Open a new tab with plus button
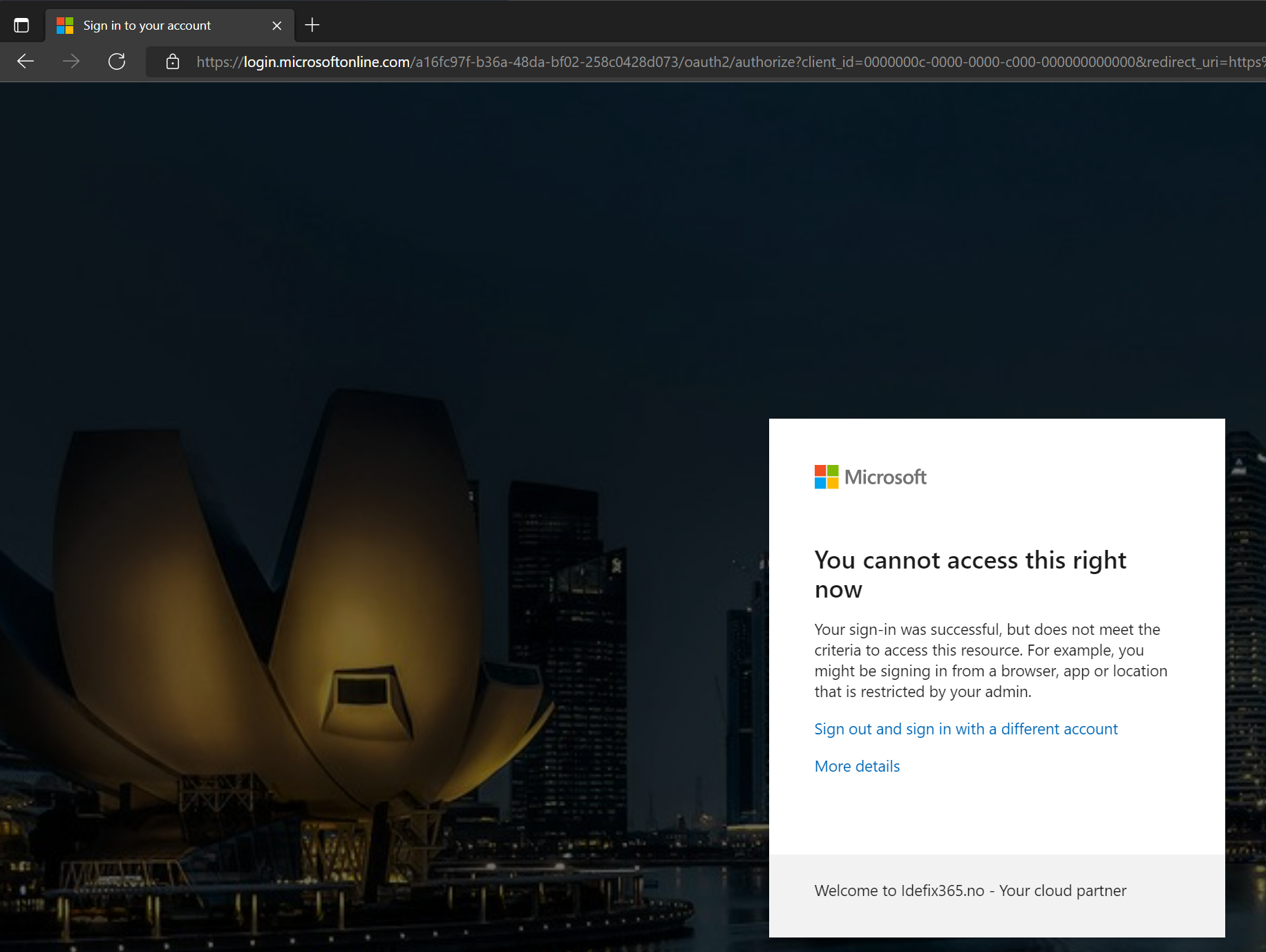 [x=312, y=25]
